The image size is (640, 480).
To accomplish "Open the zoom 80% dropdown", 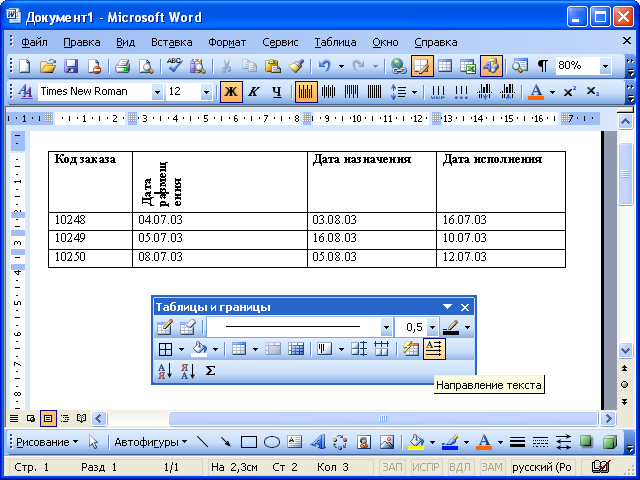I will [605, 66].
